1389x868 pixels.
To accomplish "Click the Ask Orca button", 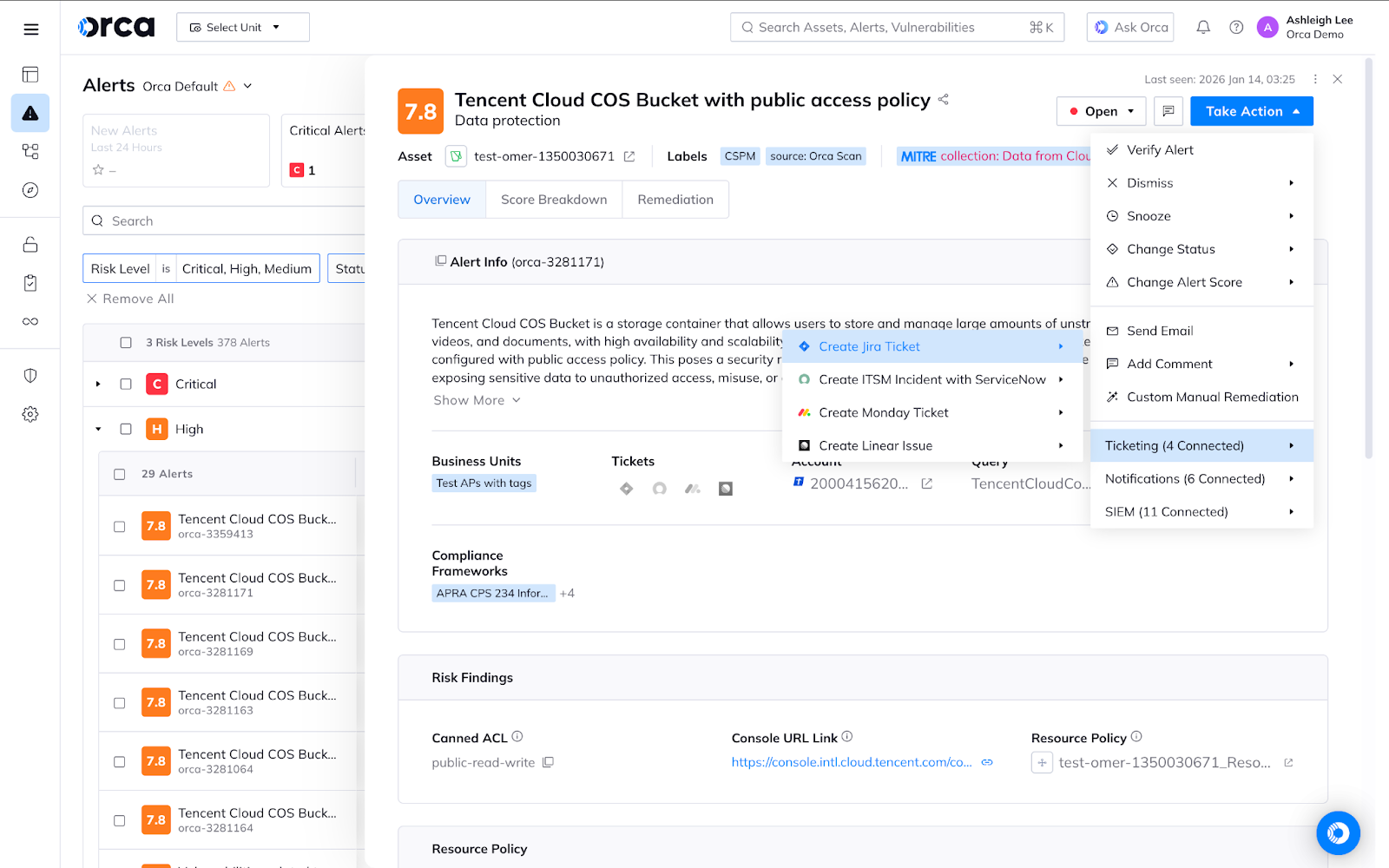I will pyautogui.click(x=1130, y=28).
